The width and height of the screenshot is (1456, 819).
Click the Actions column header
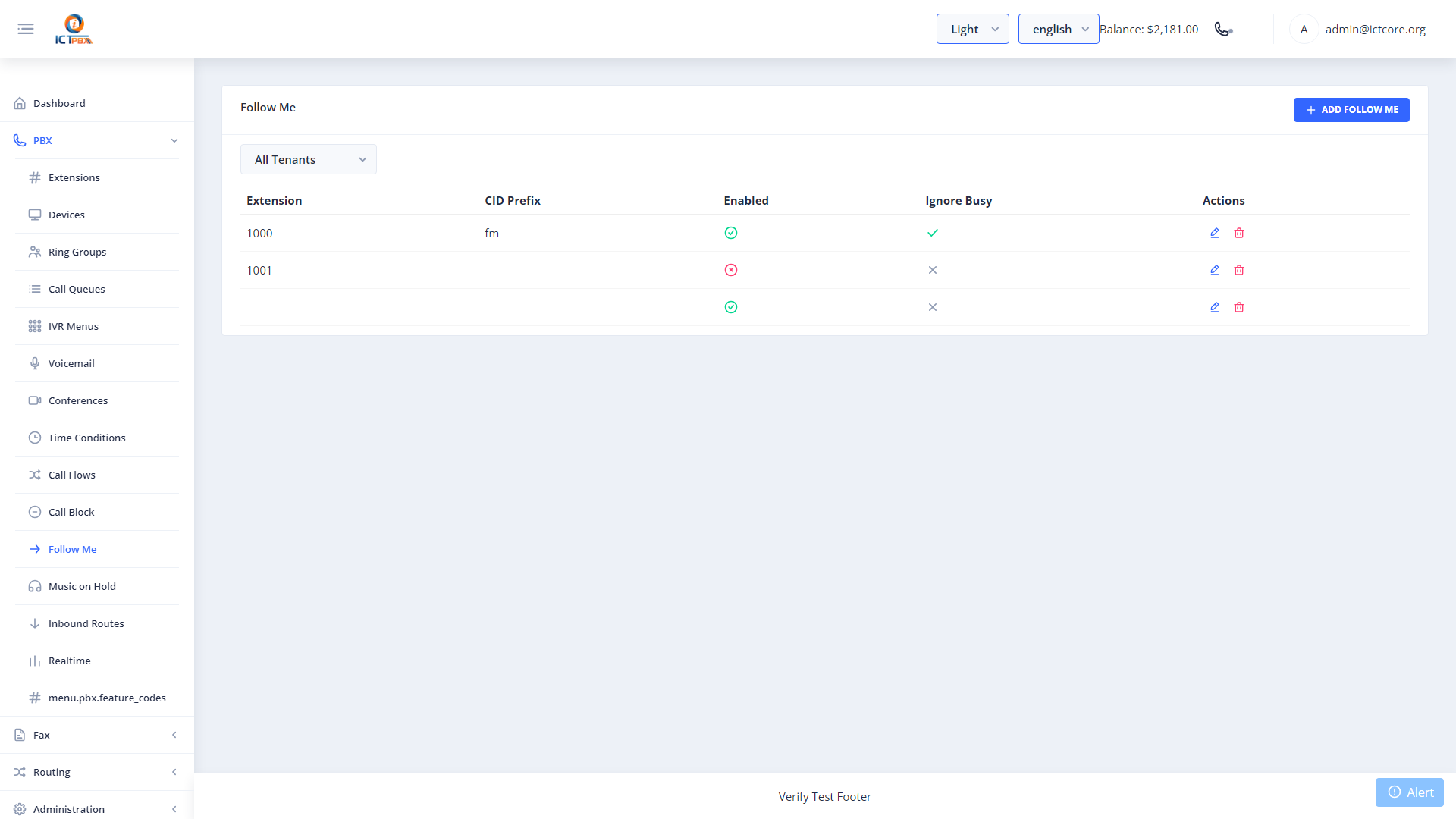(1223, 200)
